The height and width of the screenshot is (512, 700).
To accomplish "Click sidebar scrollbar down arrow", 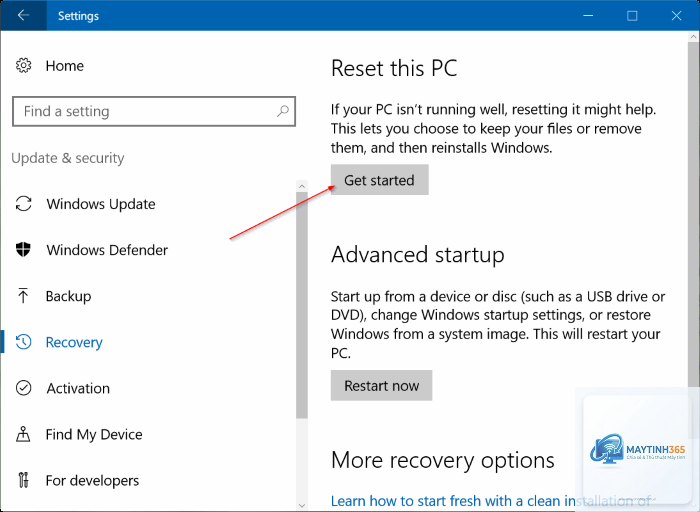I will [302, 505].
